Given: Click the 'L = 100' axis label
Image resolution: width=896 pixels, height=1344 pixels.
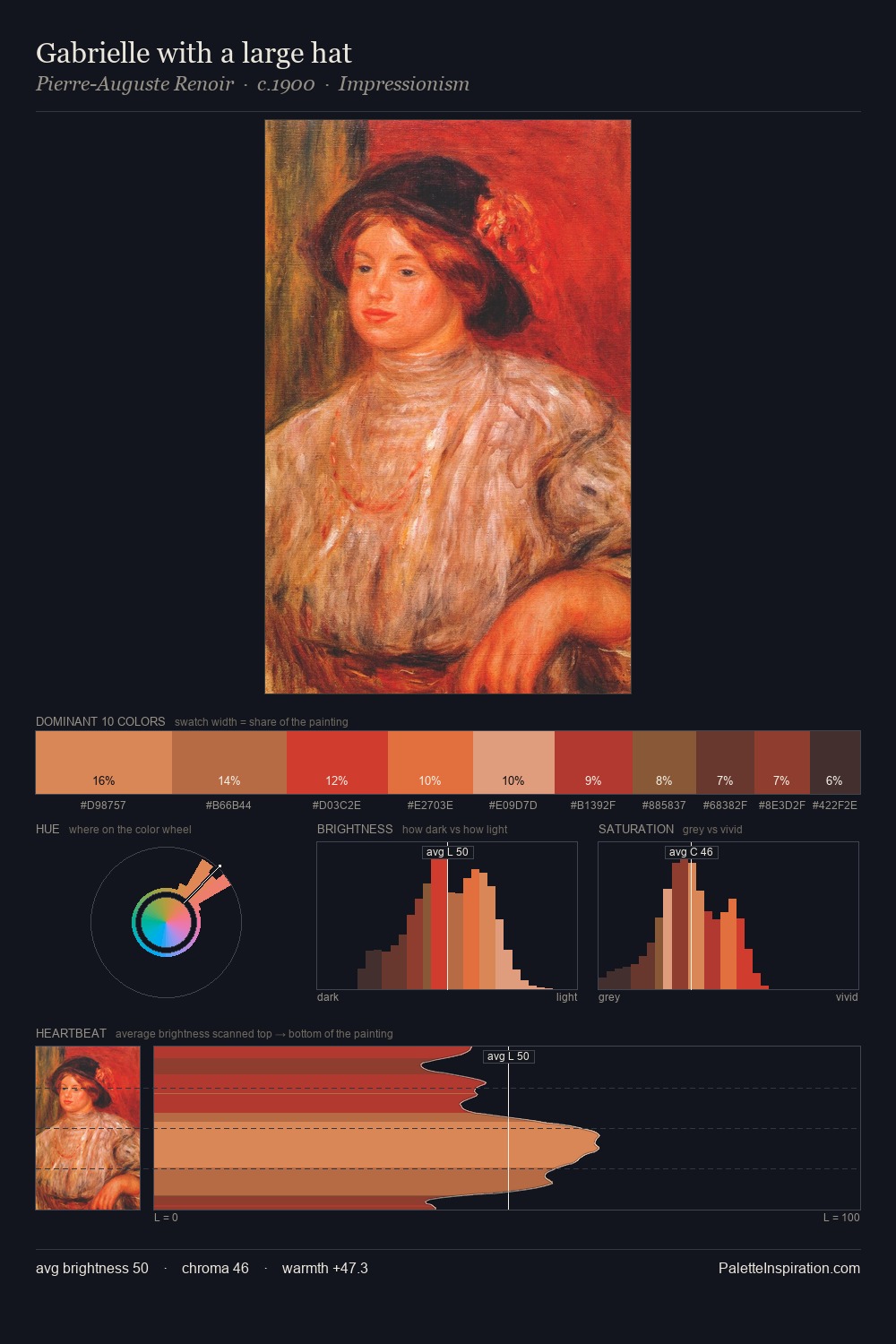Looking at the screenshot, I should 841,1218.
